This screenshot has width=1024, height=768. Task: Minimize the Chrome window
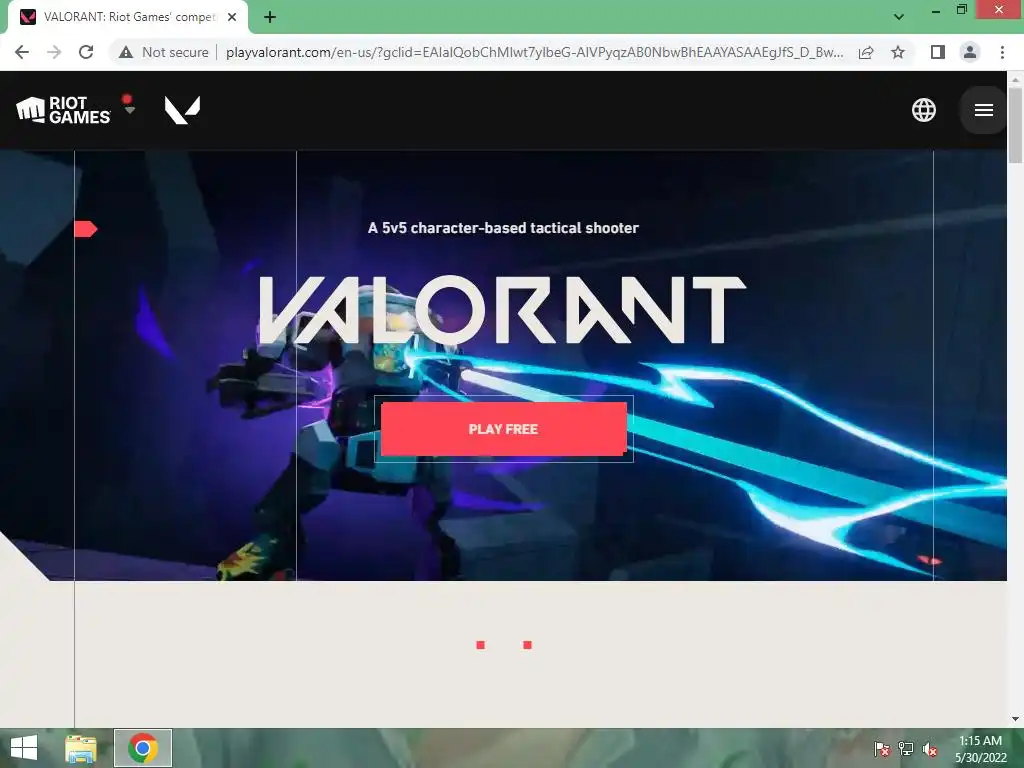click(x=935, y=10)
